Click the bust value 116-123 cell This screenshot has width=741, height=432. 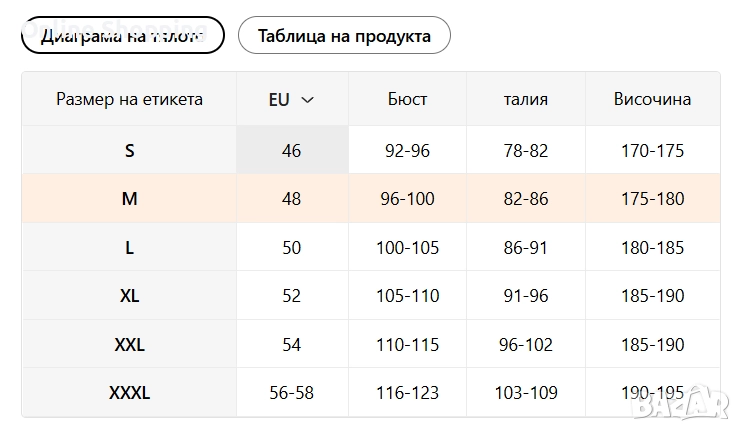(407, 393)
